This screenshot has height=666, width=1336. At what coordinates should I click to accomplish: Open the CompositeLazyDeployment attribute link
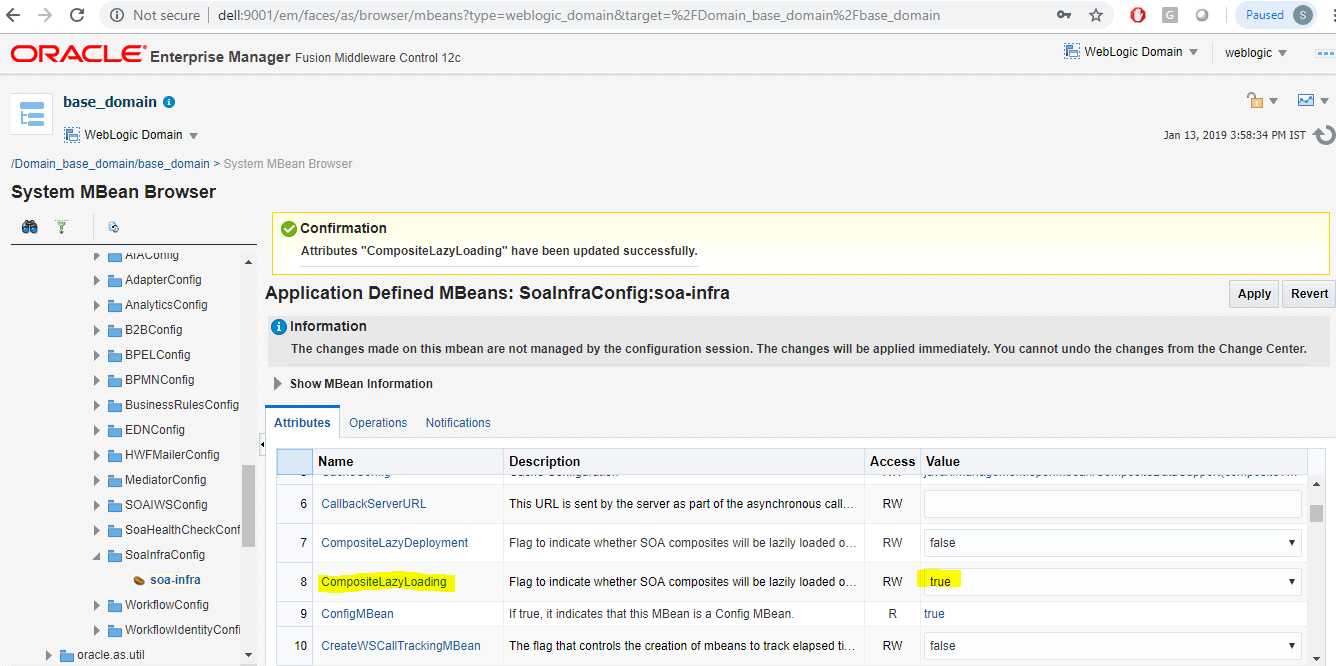point(395,543)
